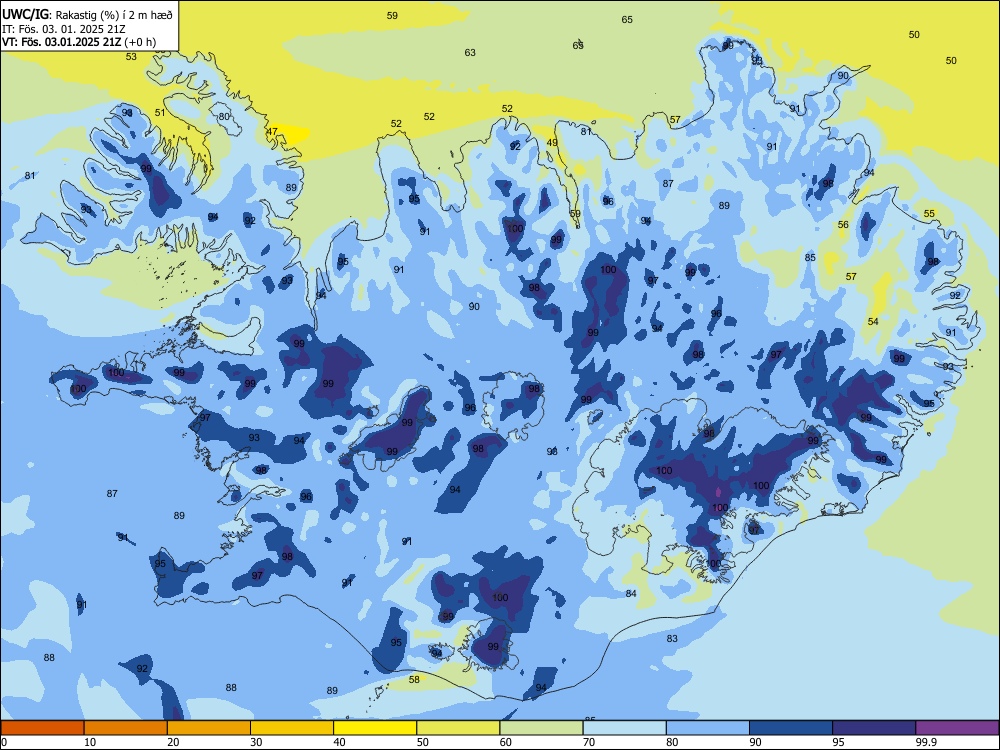Click the legend tick label '0'
Image resolution: width=1000 pixels, height=750 pixels.
click(x=4, y=742)
